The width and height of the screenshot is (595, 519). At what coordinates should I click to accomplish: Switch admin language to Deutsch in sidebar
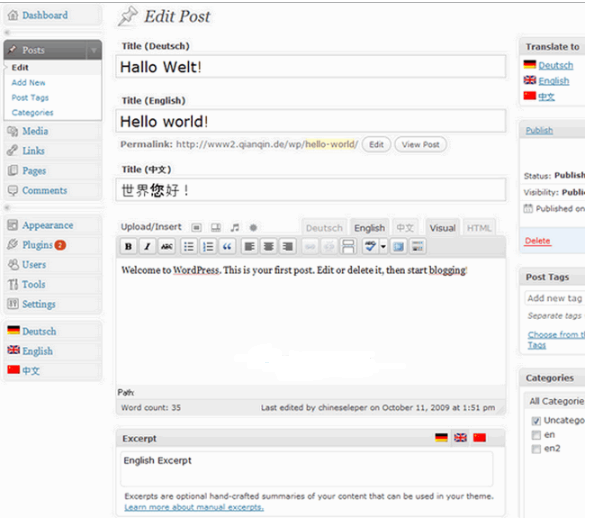click(x=39, y=332)
